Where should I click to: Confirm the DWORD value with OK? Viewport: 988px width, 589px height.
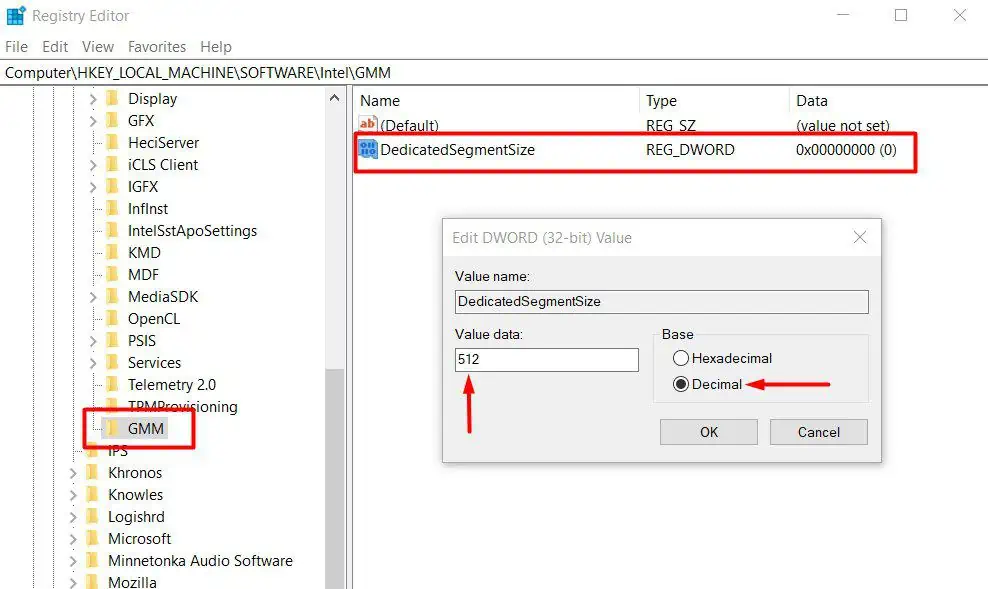pos(709,432)
